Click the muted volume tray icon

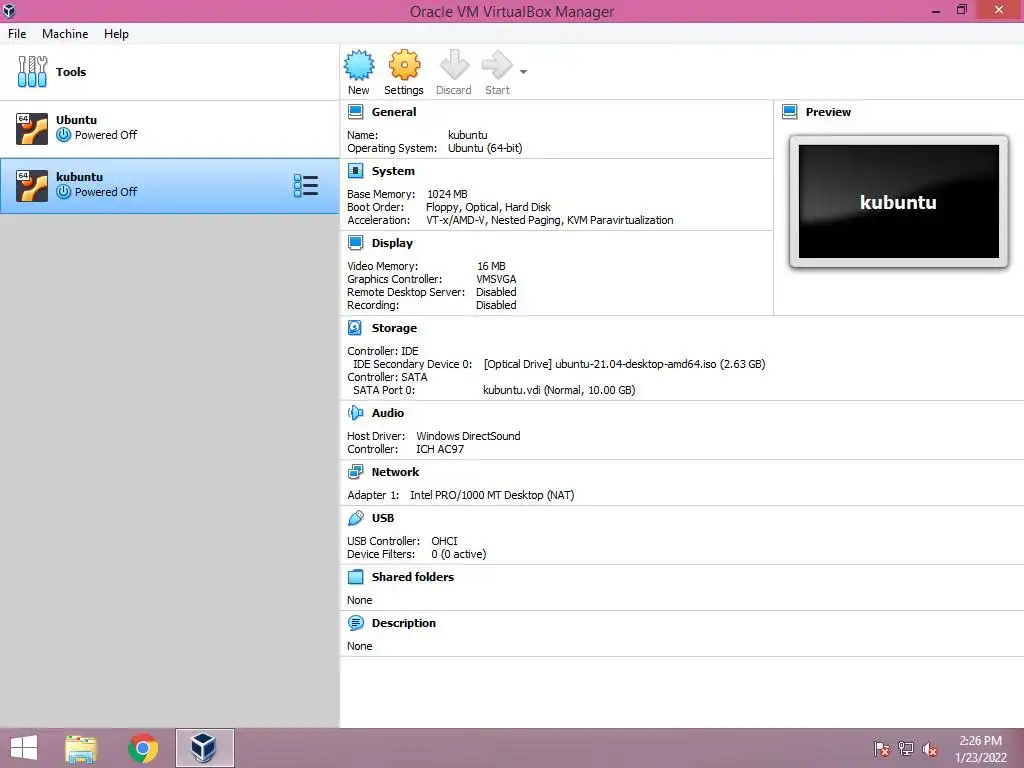930,749
